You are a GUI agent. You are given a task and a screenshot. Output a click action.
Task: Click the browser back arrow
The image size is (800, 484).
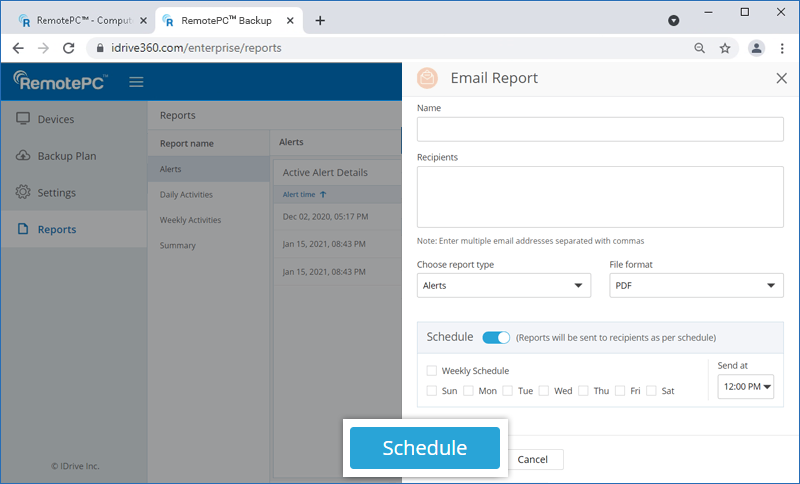tap(18, 48)
